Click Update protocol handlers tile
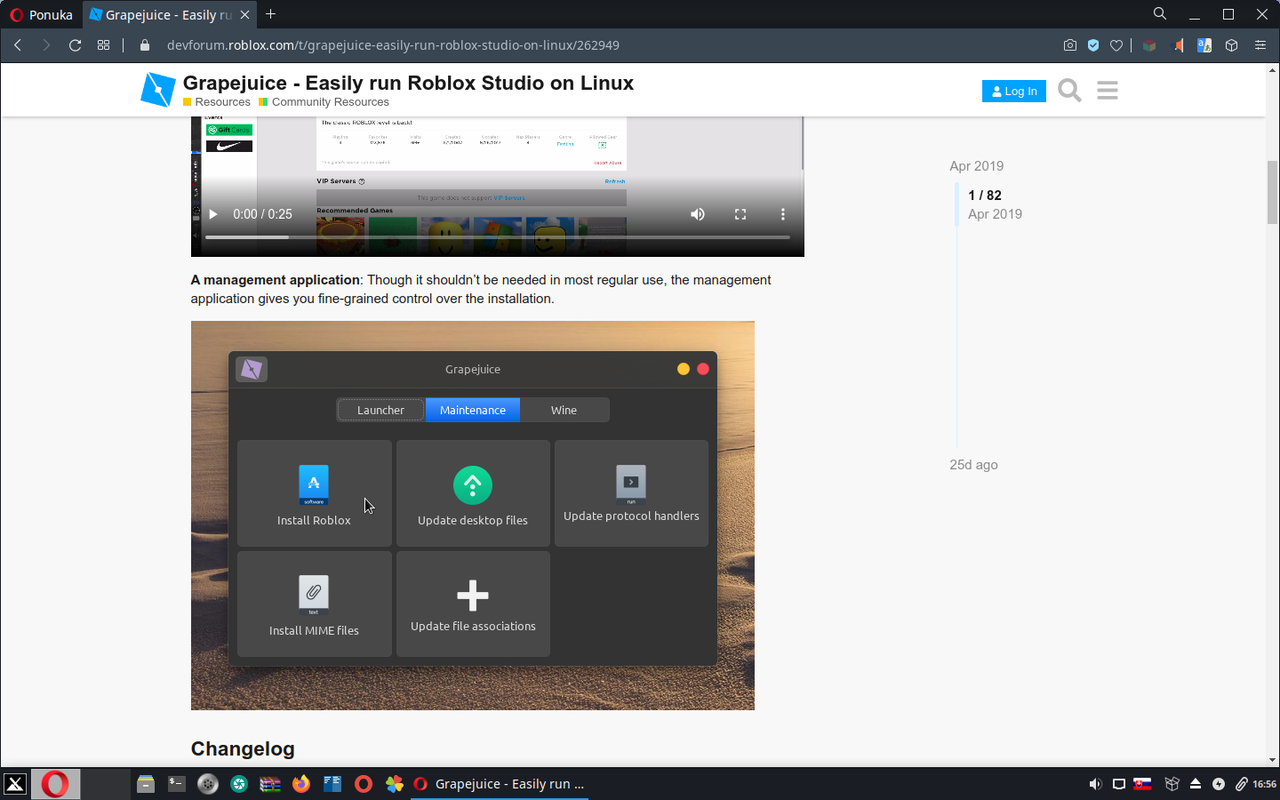1280x800 pixels. (x=631, y=494)
